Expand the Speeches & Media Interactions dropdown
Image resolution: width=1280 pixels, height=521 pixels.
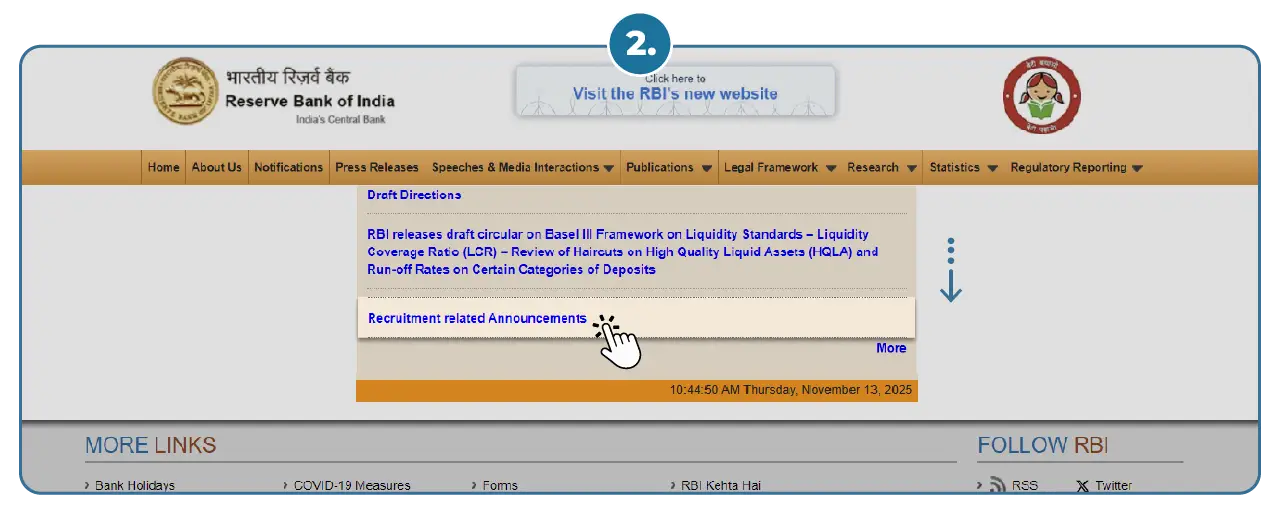523,168
